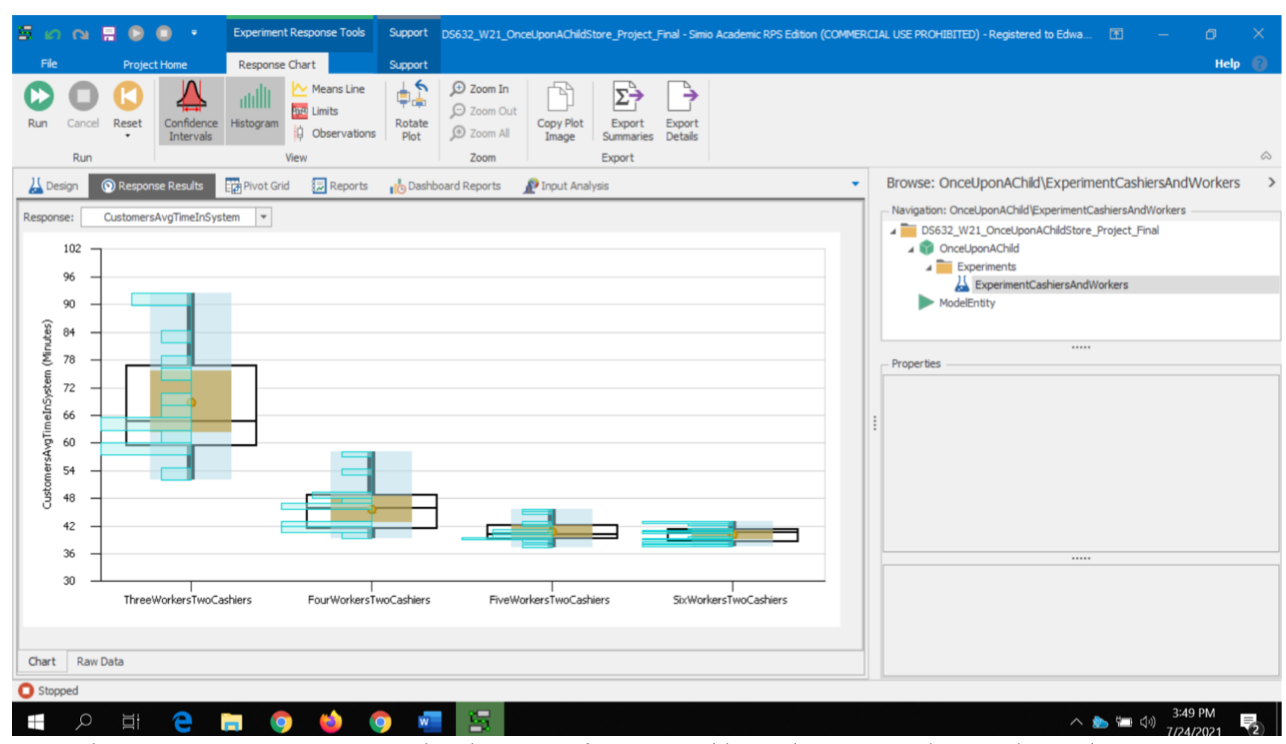Zoom In on the chart
Viewport: 1286px width, 744px height.
tap(480, 89)
